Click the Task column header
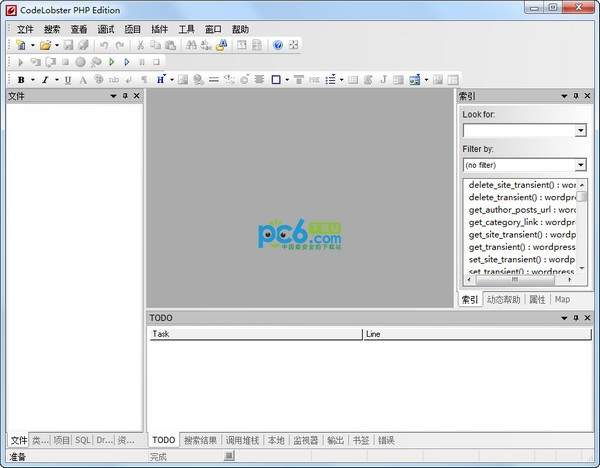The height and width of the screenshot is (468, 600). click(255, 334)
